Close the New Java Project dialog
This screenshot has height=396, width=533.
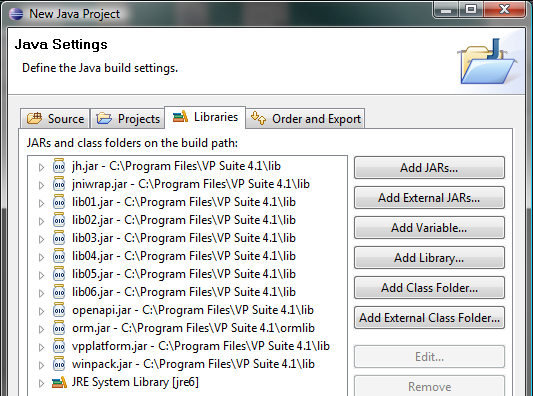(x=504, y=10)
